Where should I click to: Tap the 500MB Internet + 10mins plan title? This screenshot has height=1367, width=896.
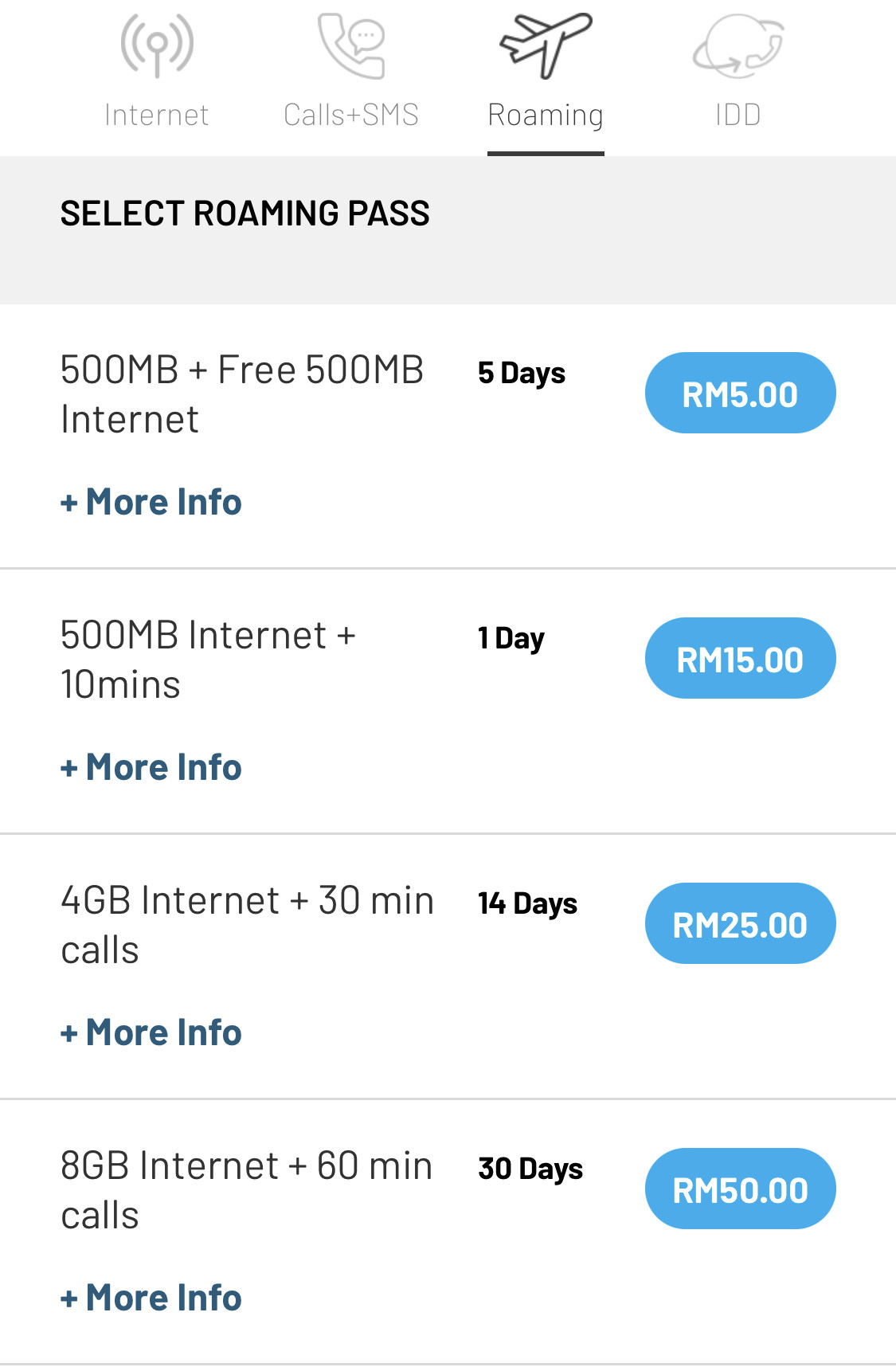[x=208, y=660]
